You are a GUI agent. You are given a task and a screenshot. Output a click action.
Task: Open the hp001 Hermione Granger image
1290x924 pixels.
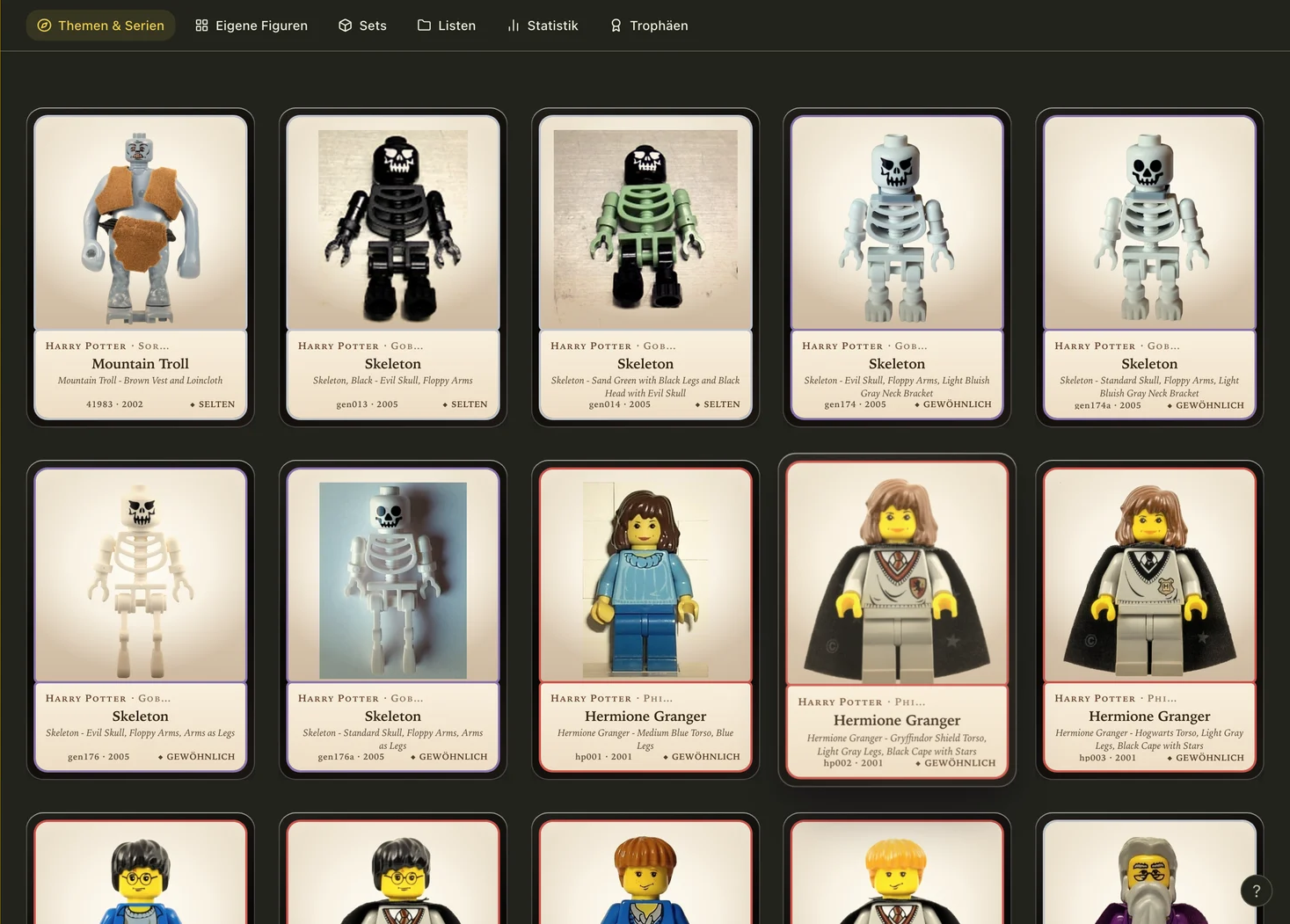click(645, 575)
